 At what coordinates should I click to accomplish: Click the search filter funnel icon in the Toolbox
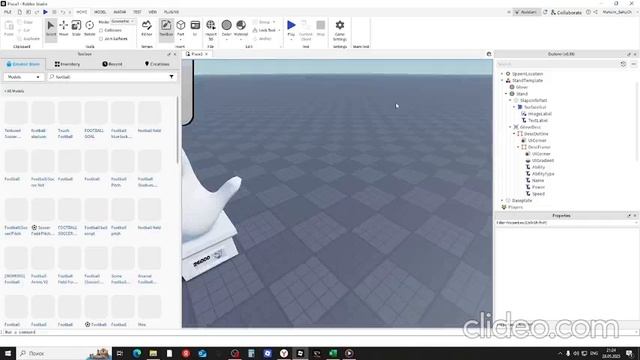pos(171,77)
